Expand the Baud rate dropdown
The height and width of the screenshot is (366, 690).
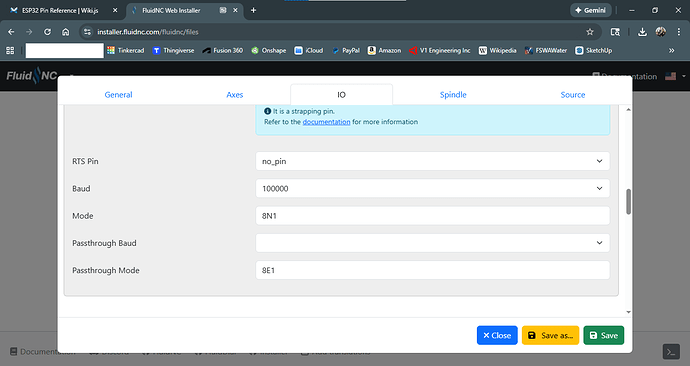click(x=433, y=188)
